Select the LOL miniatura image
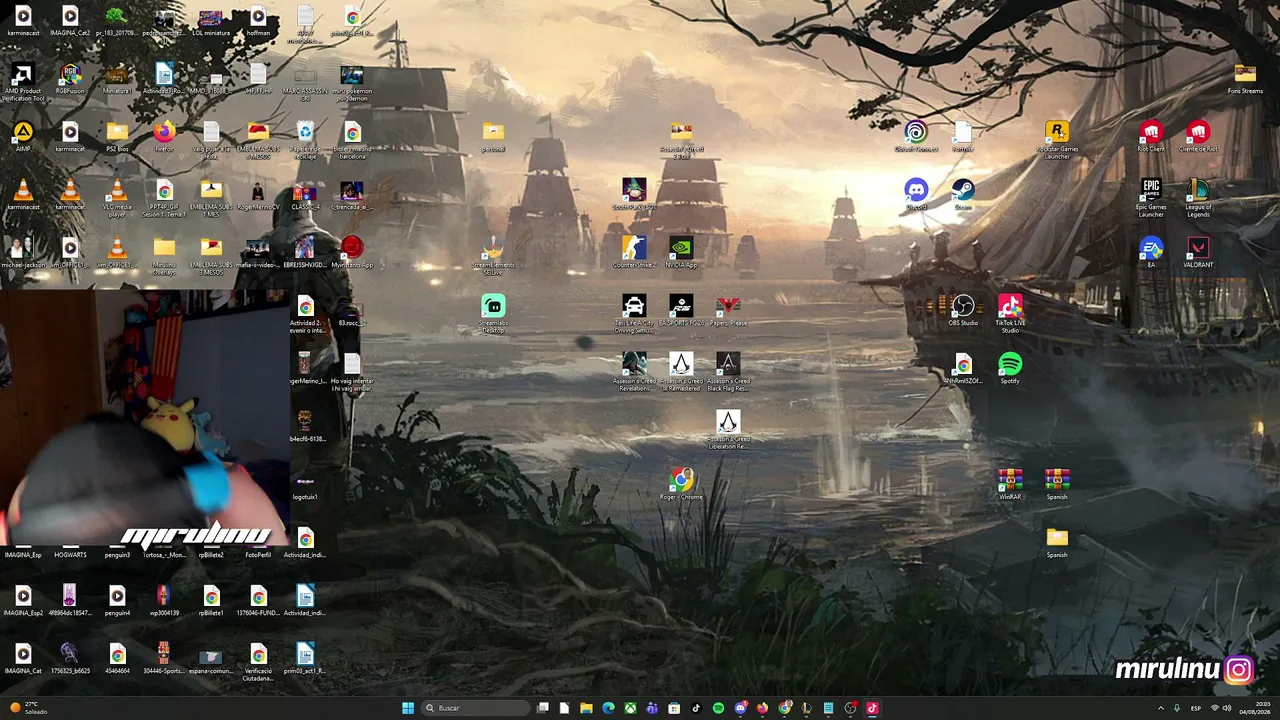 [x=211, y=20]
